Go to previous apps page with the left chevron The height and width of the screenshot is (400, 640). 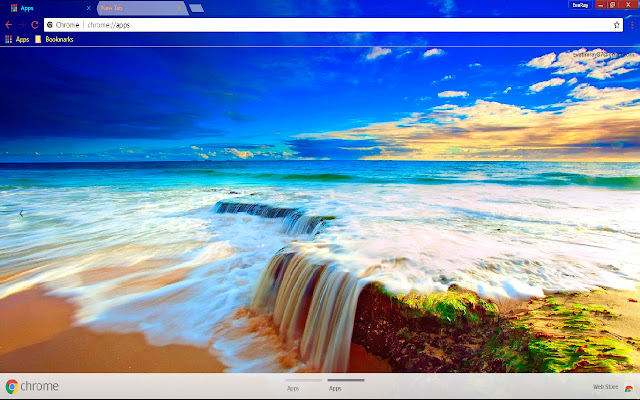pyautogui.click(x=21, y=213)
